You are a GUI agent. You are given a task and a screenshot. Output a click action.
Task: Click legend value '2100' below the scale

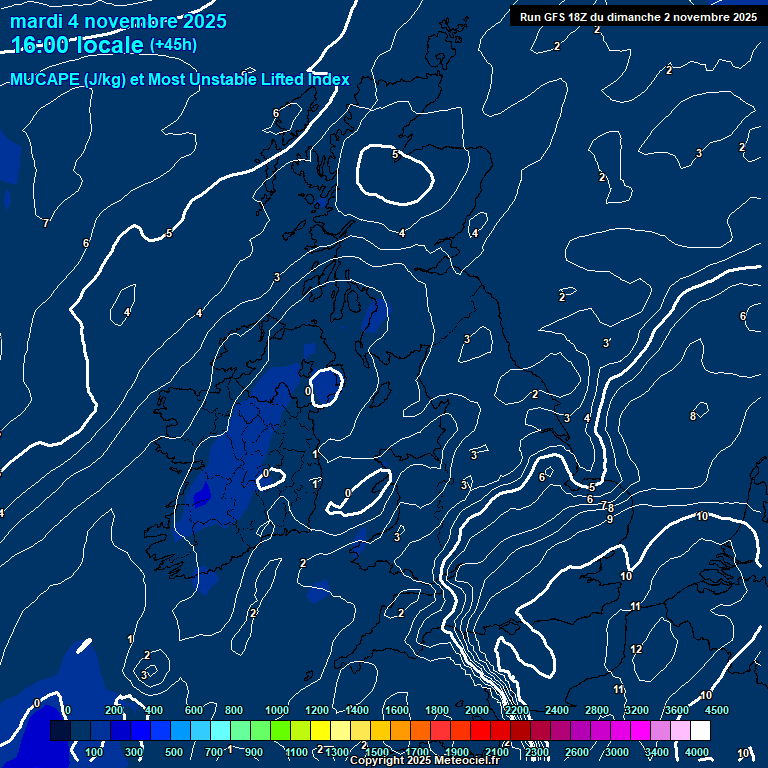click(497, 752)
